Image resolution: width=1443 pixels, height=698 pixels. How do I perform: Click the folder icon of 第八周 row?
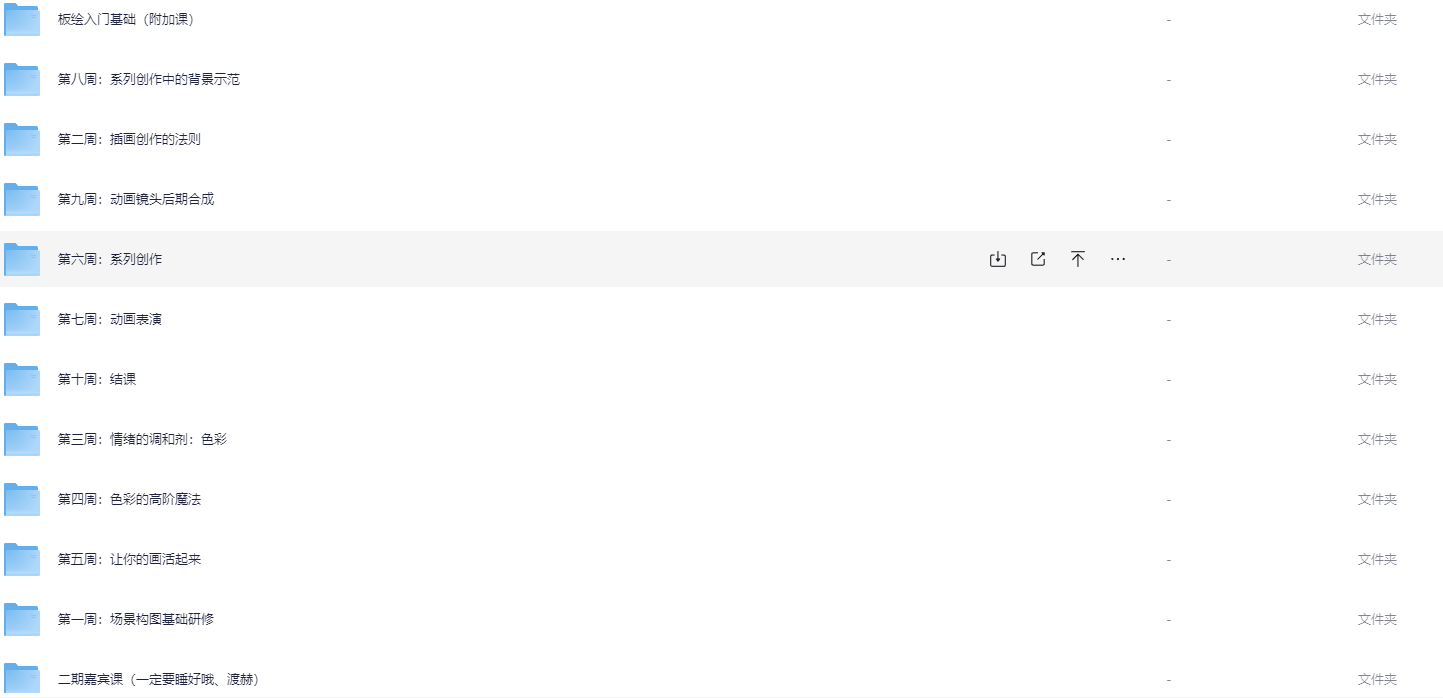pos(22,79)
